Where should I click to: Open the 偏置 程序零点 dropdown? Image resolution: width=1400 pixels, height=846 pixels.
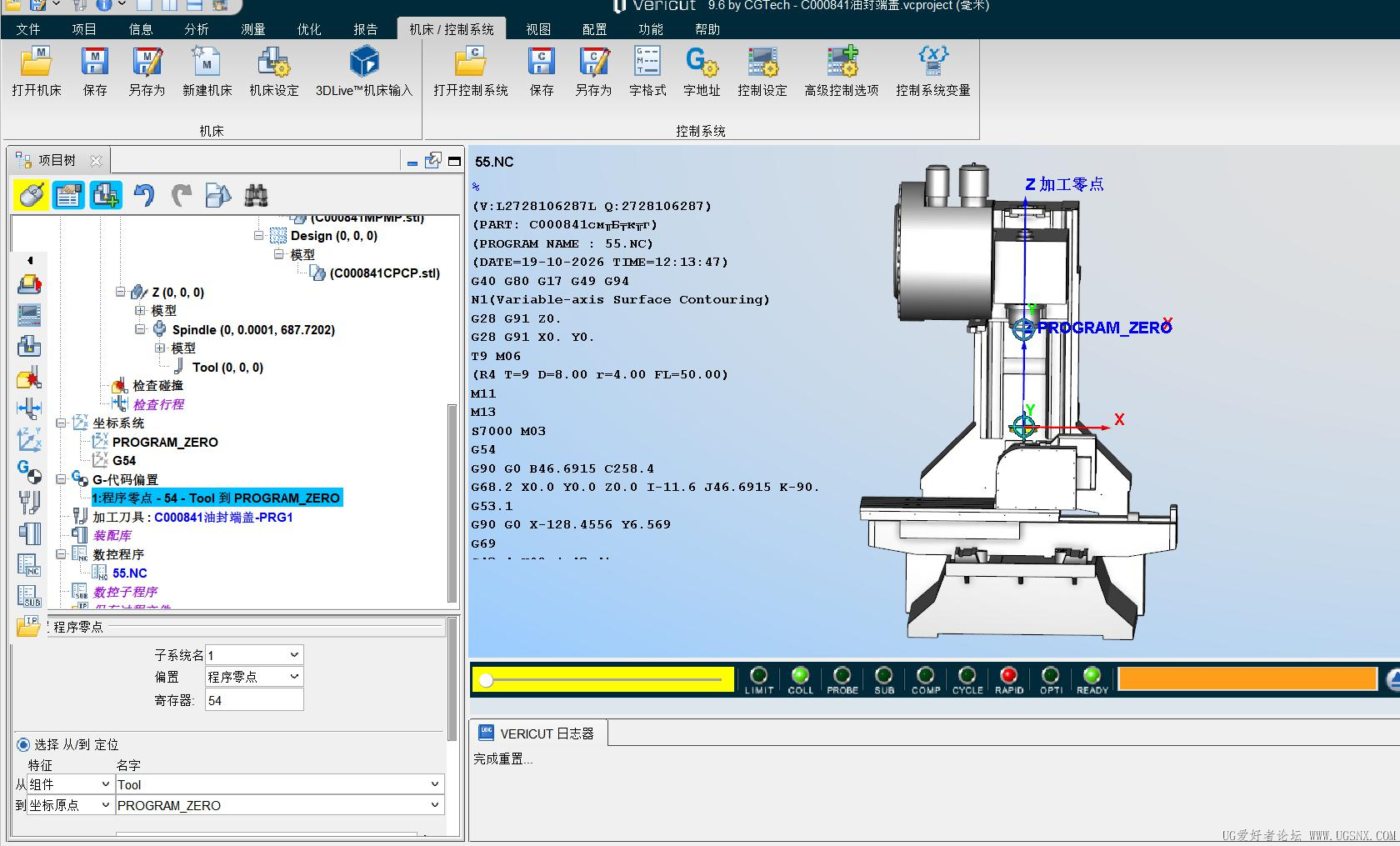(x=254, y=677)
